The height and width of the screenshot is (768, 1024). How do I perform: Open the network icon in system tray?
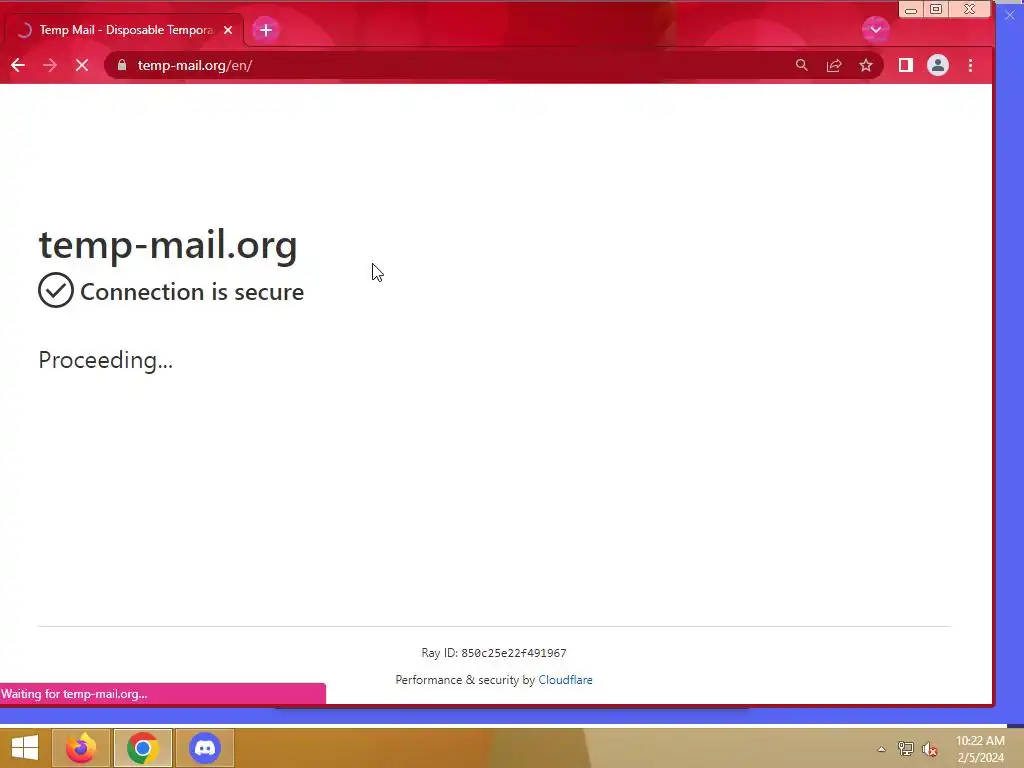(906, 749)
